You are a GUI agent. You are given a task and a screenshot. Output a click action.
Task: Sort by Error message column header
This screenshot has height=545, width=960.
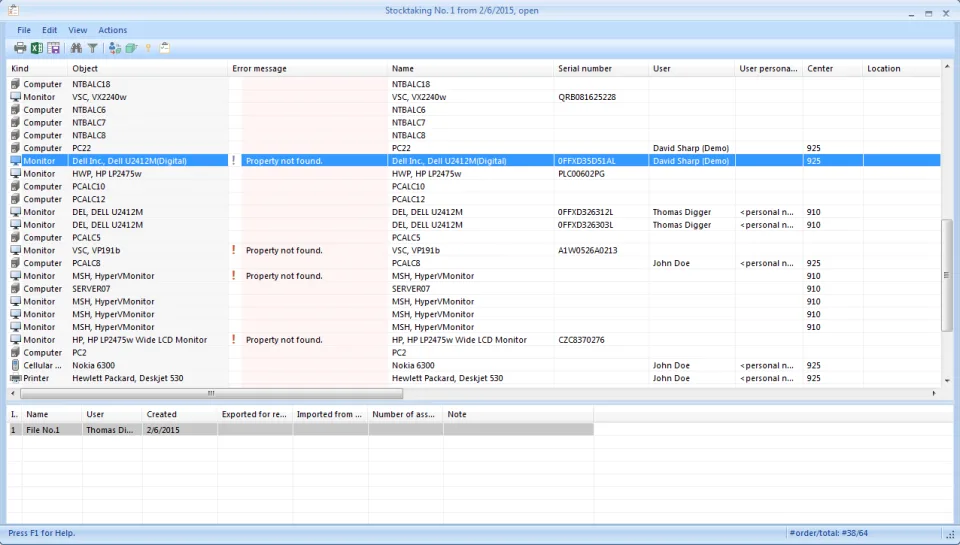pos(307,69)
